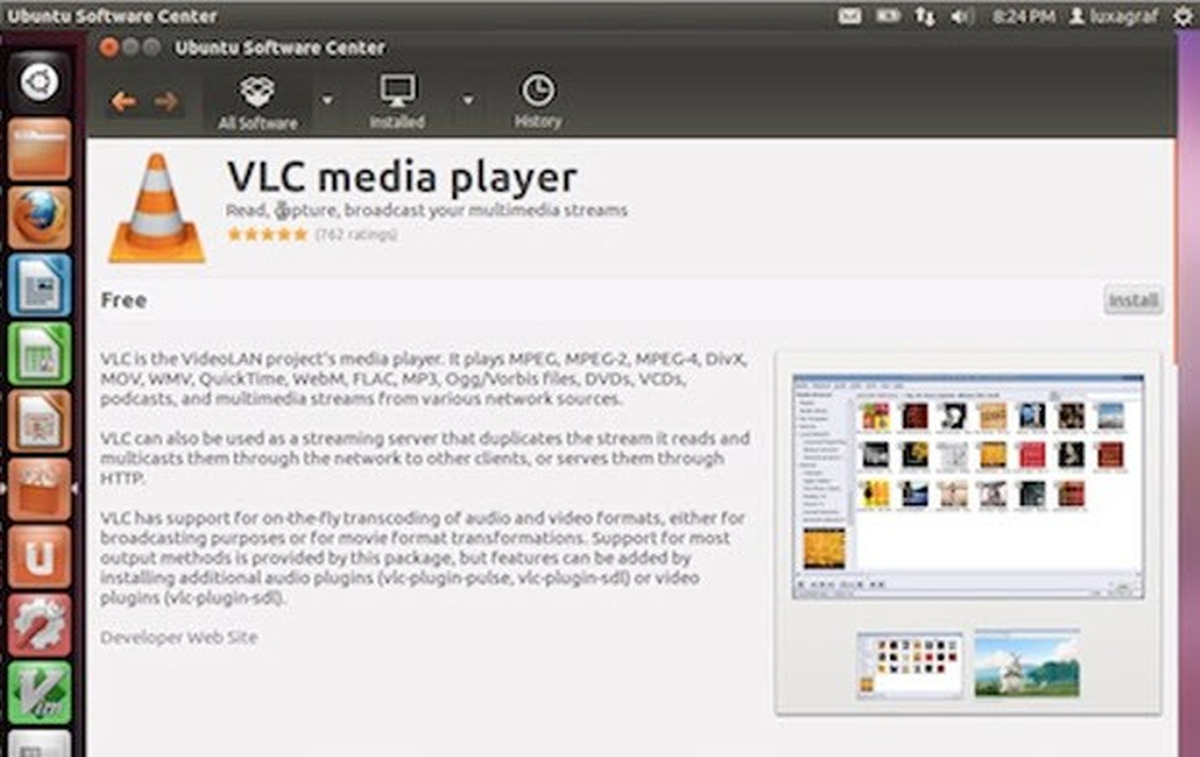Install VLC media player

point(1133,301)
